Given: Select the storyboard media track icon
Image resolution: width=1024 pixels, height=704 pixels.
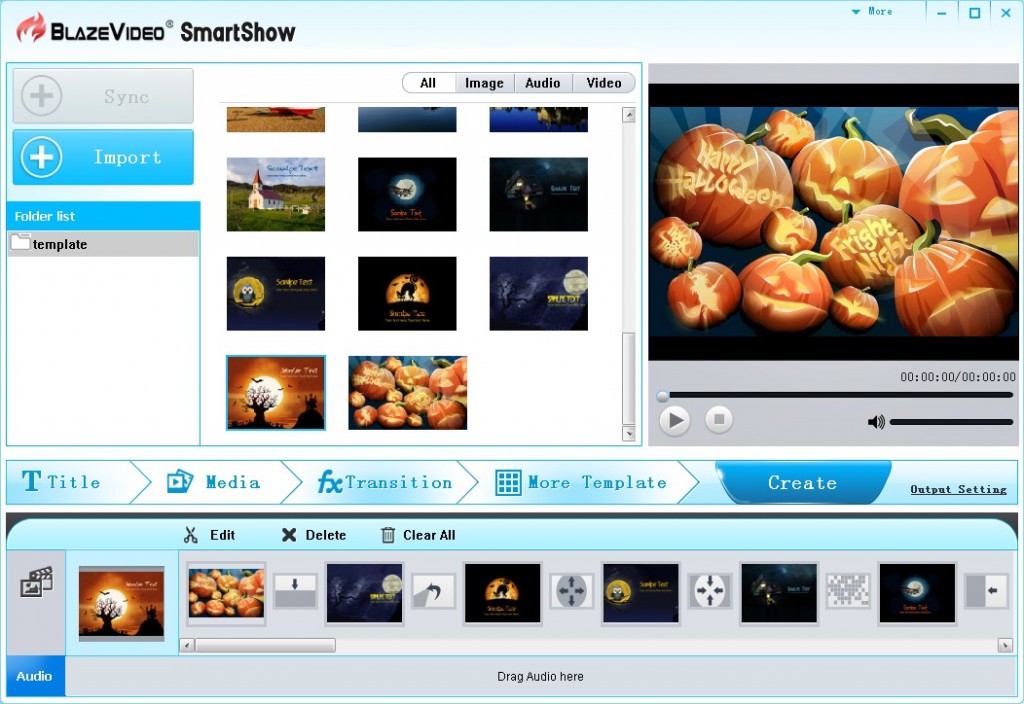Looking at the screenshot, I should click(36, 582).
